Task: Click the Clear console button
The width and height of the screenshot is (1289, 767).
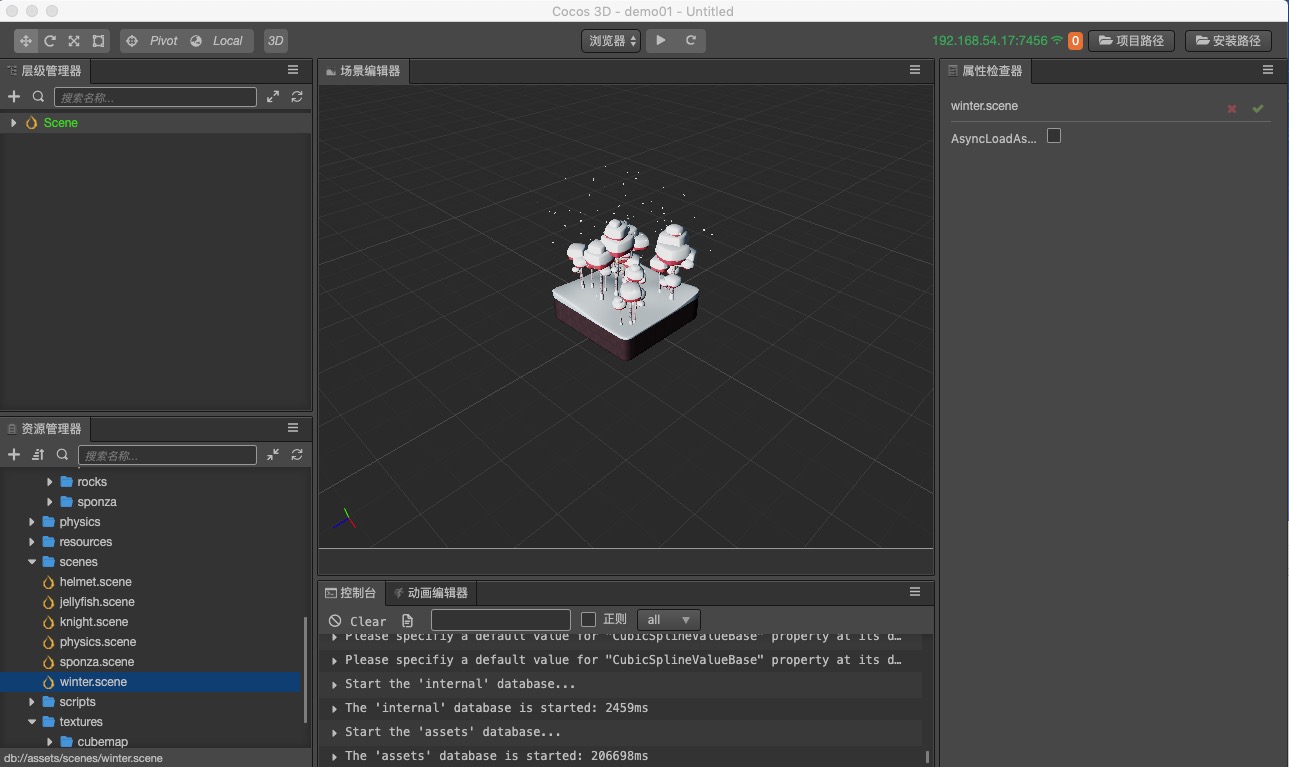Action: (358, 621)
